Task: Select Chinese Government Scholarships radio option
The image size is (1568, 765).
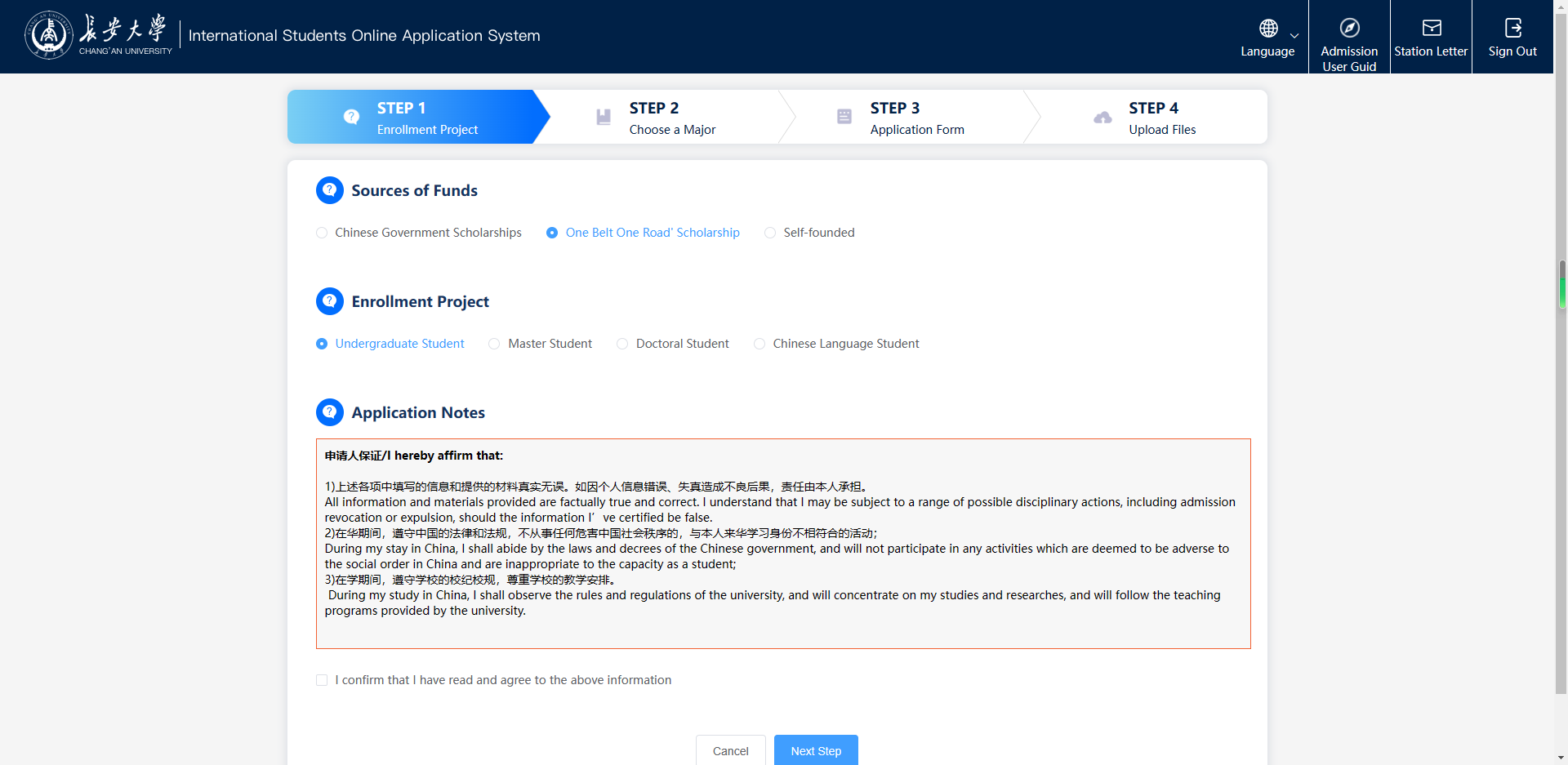Action: (322, 233)
